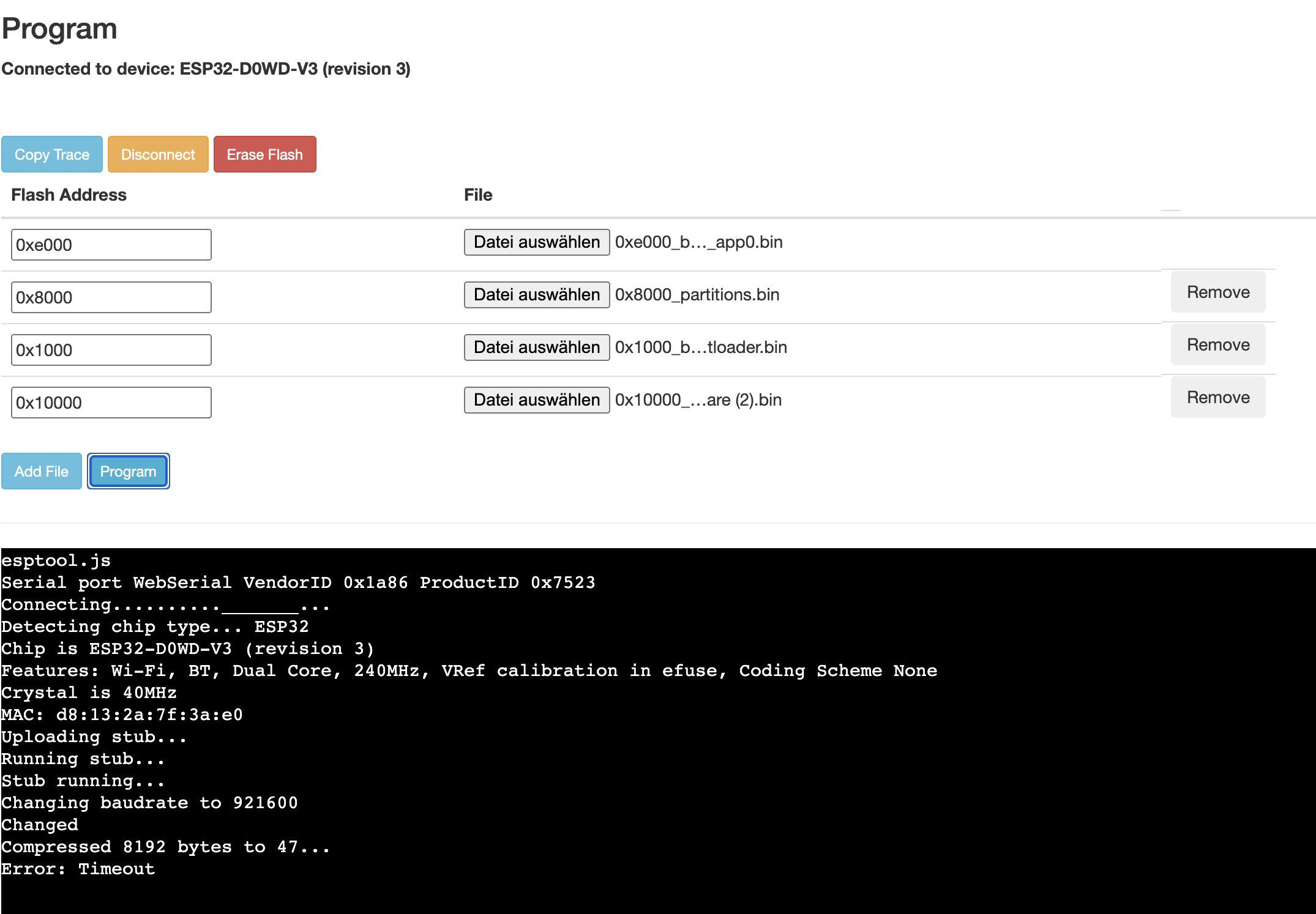This screenshot has height=914, width=1316.
Task: Click the File column header
Action: tap(478, 195)
